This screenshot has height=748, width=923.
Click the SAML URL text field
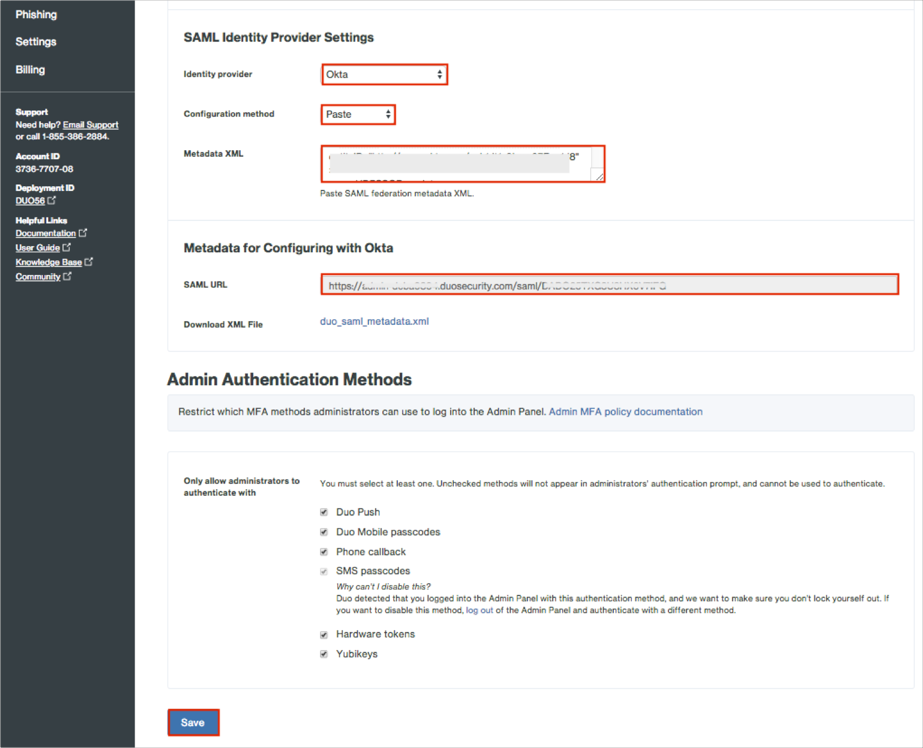pos(609,285)
